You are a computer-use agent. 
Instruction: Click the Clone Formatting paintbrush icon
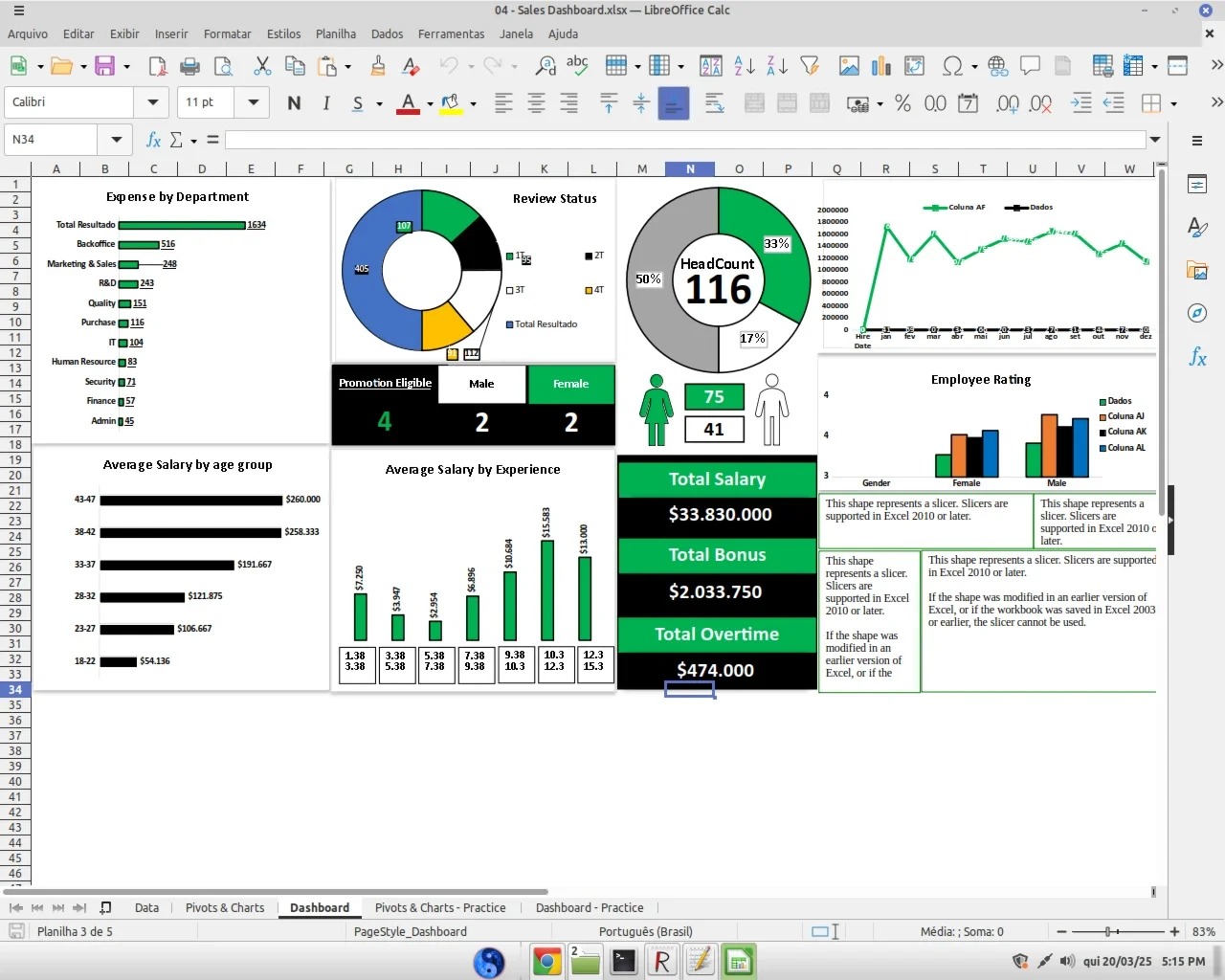pos(378,66)
